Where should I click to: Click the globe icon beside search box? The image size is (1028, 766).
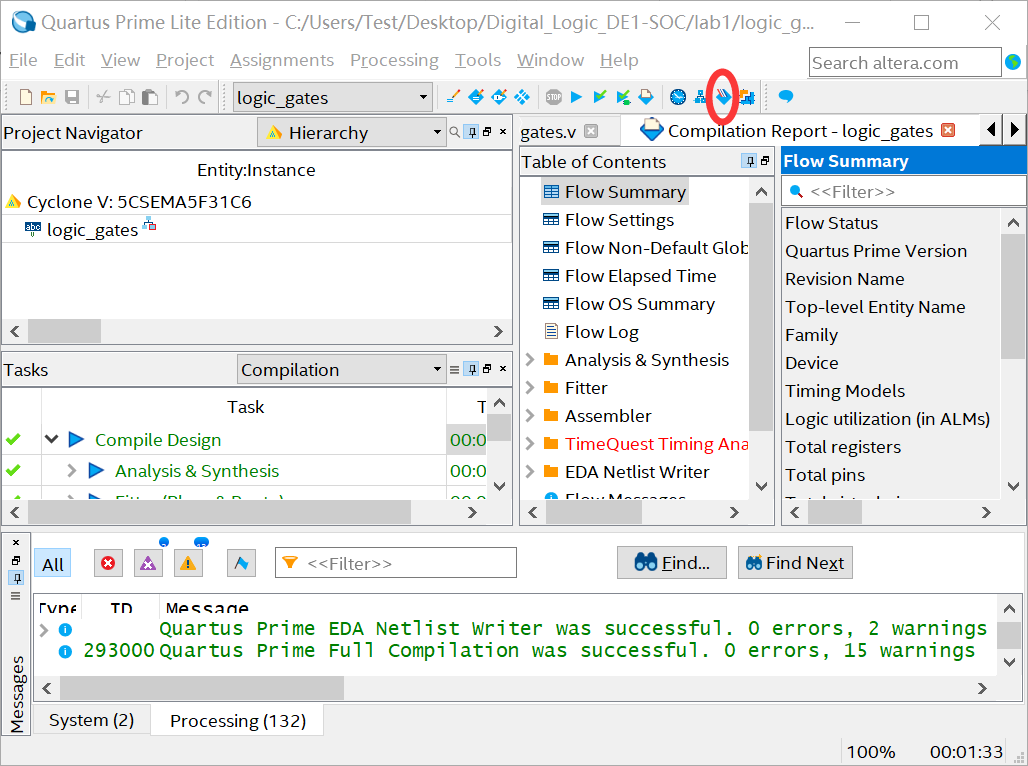click(1013, 62)
